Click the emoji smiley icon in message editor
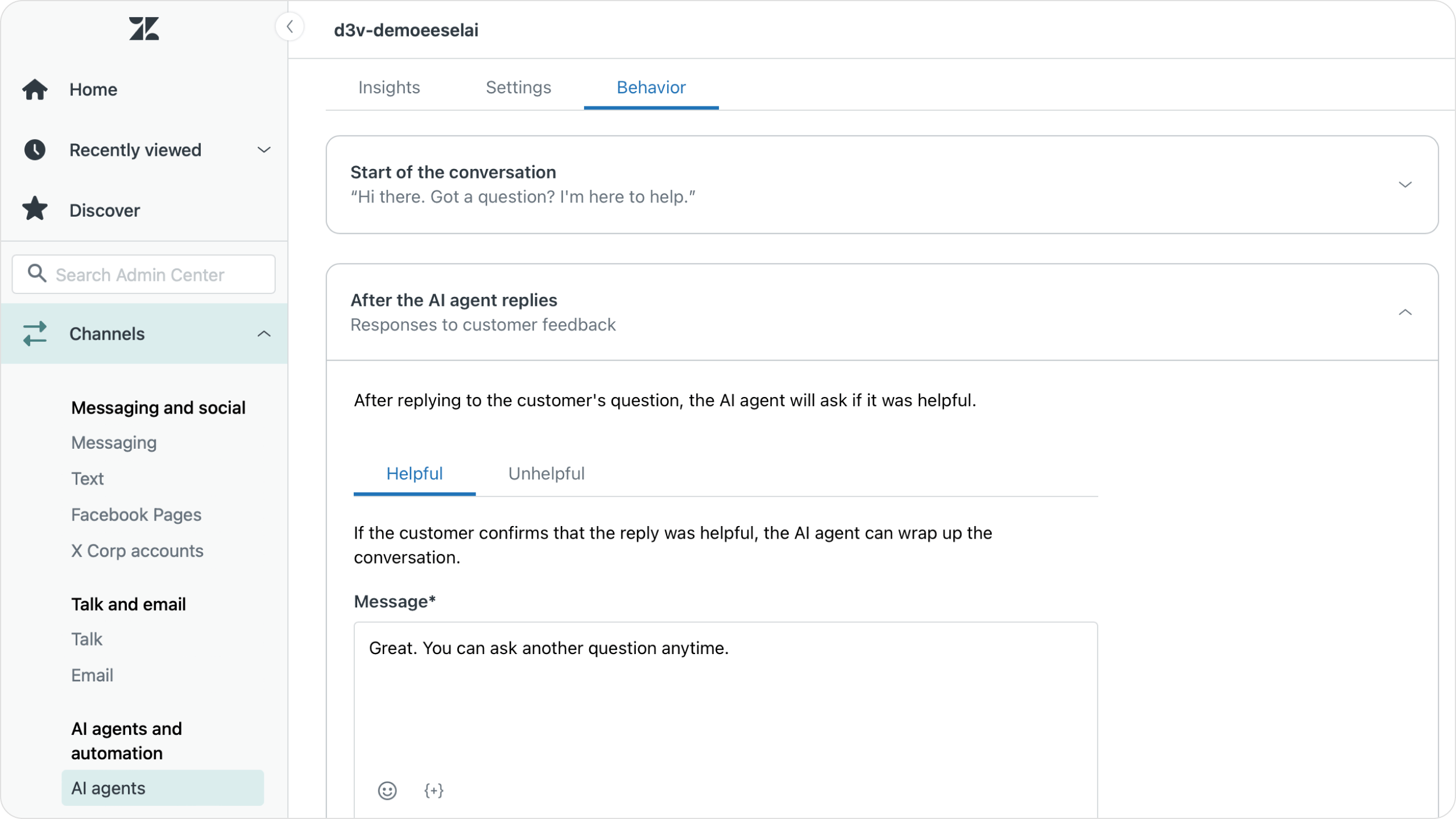The width and height of the screenshot is (1456, 819). pos(388,790)
